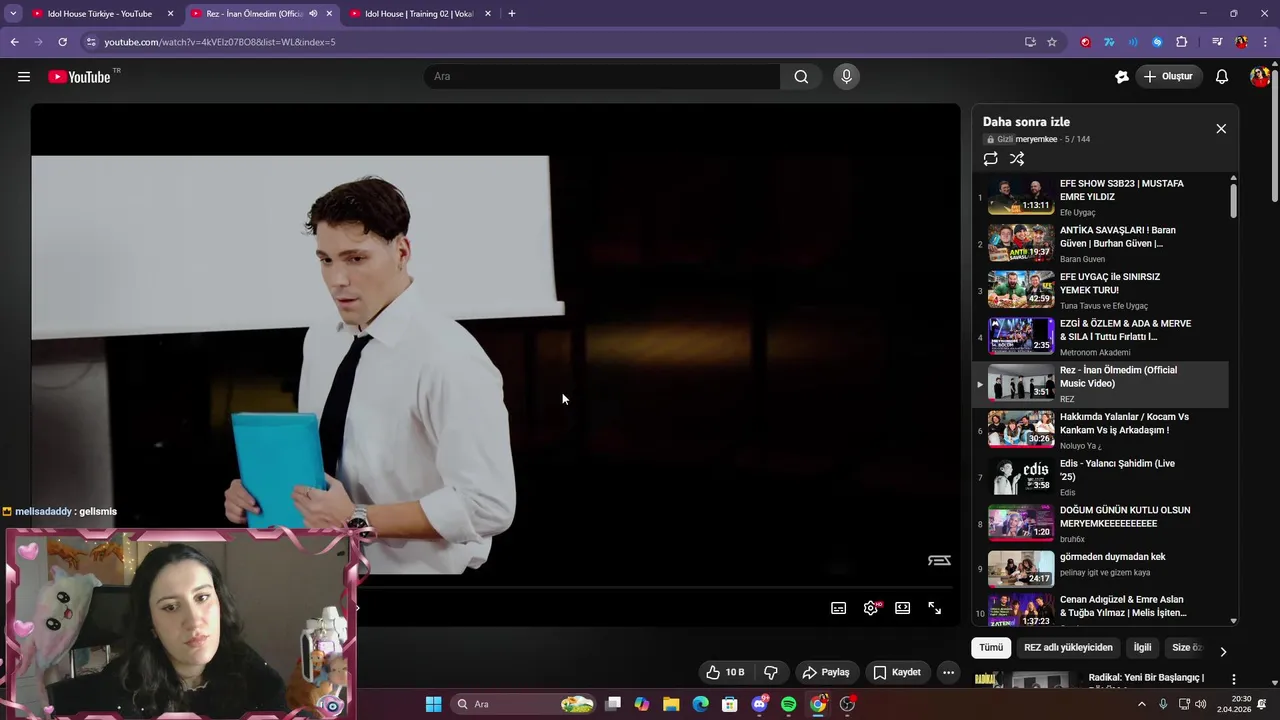The image size is (1280, 720).
Task: Close the Rez - İnan Ölmedim tab
Action: (329, 14)
